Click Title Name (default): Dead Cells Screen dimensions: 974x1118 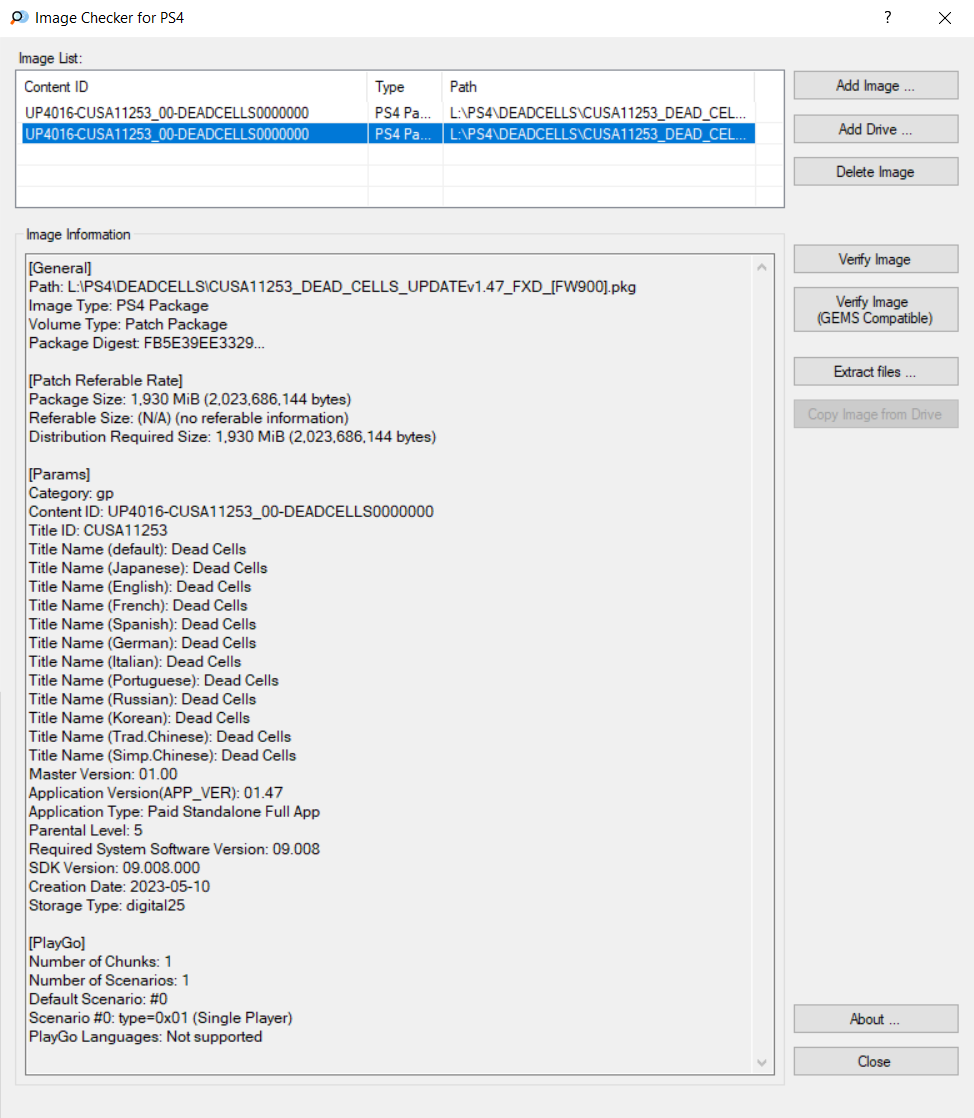137,549
